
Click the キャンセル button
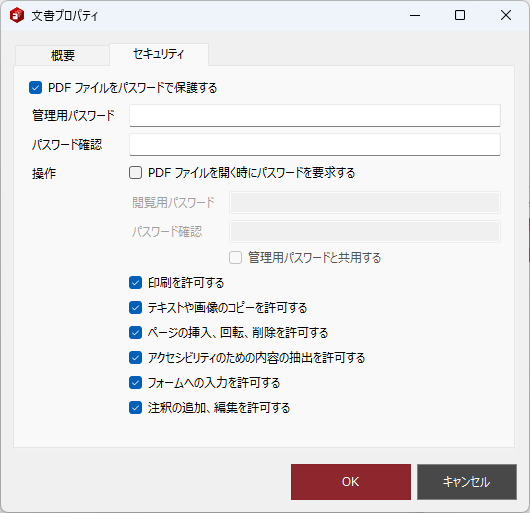467,482
